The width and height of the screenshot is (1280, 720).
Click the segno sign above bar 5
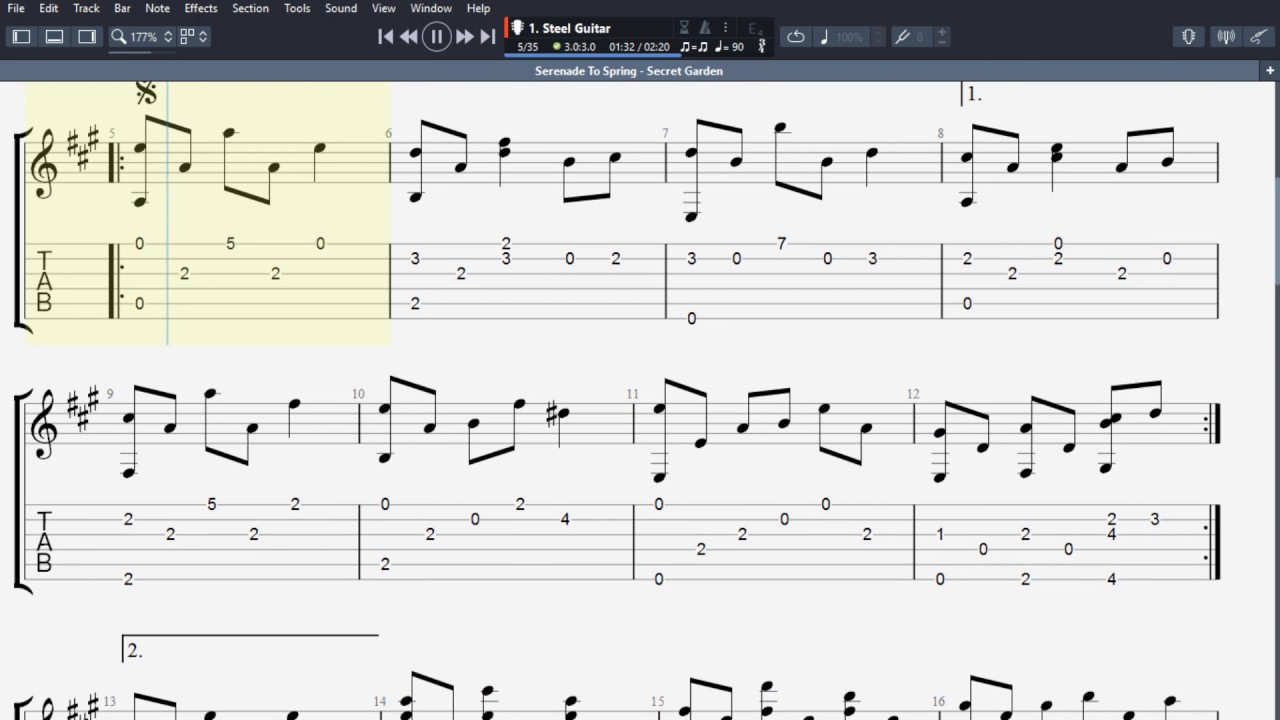pyautogui.click(x=146, y=93)
